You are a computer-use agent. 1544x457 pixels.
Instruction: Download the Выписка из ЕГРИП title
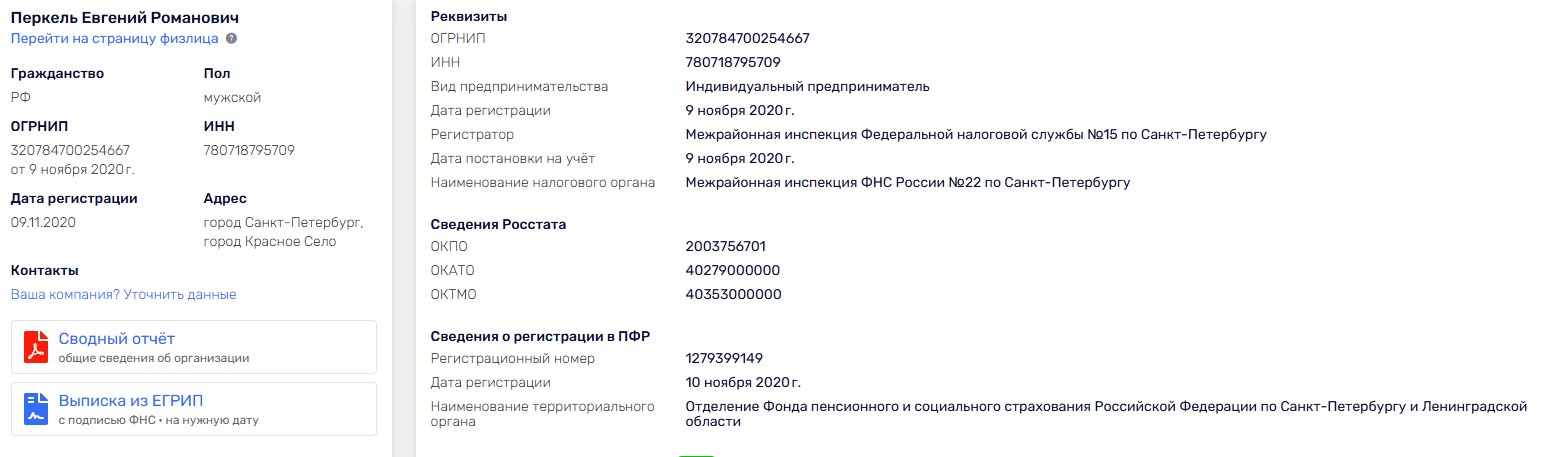coord(130,401)
